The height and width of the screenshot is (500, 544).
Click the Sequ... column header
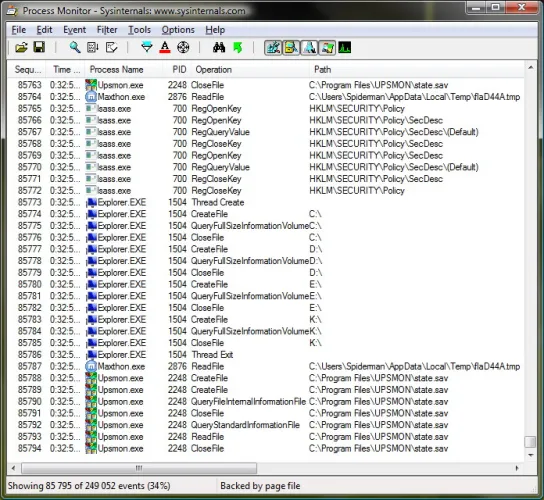click(28, 70)
